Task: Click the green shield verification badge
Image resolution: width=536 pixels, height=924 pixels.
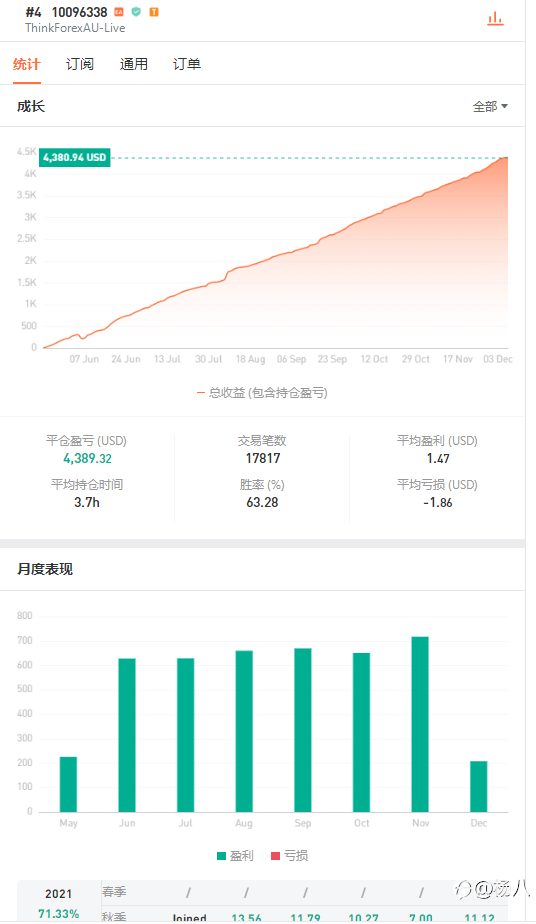Action: 136,12
